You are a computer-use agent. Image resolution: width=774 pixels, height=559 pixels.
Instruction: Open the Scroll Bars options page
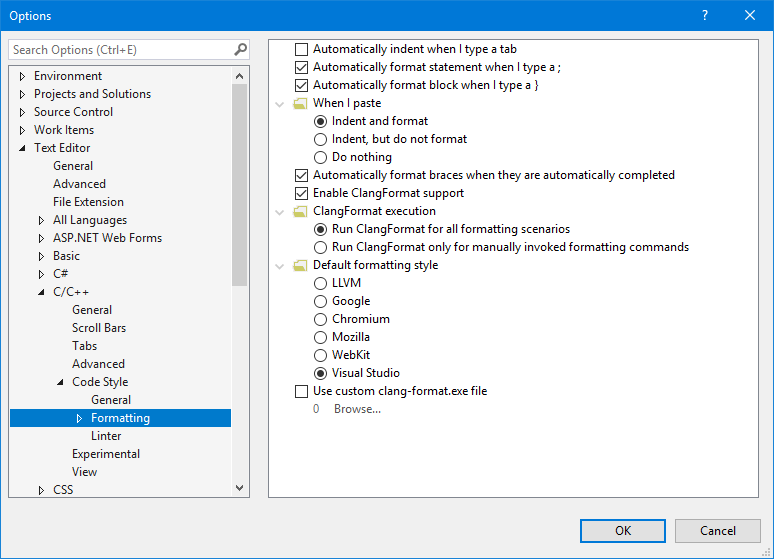tap(98, 328)
